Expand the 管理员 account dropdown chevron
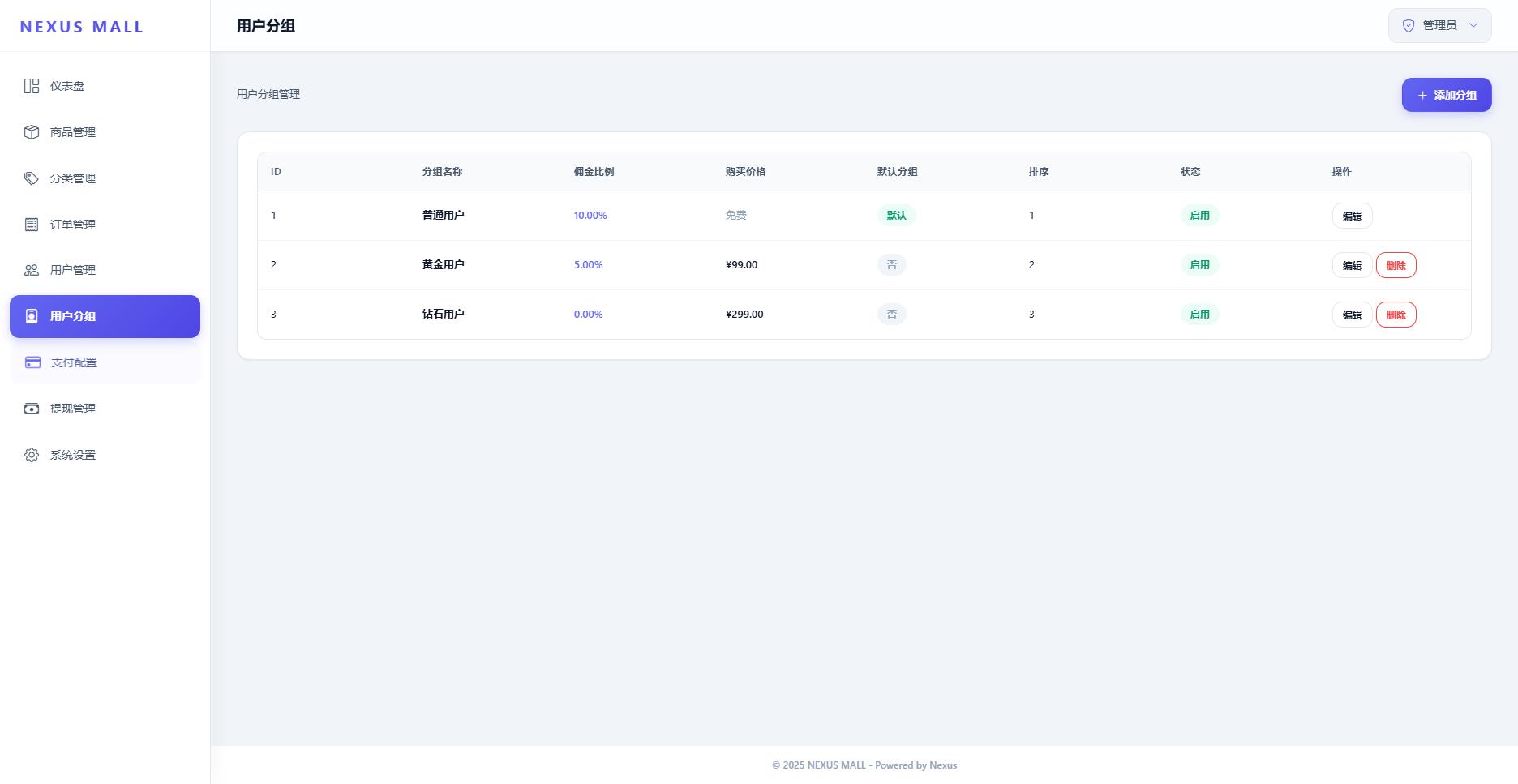Screen dimensions: 1518x784 pyautogui.click(x=1473, y=25)
